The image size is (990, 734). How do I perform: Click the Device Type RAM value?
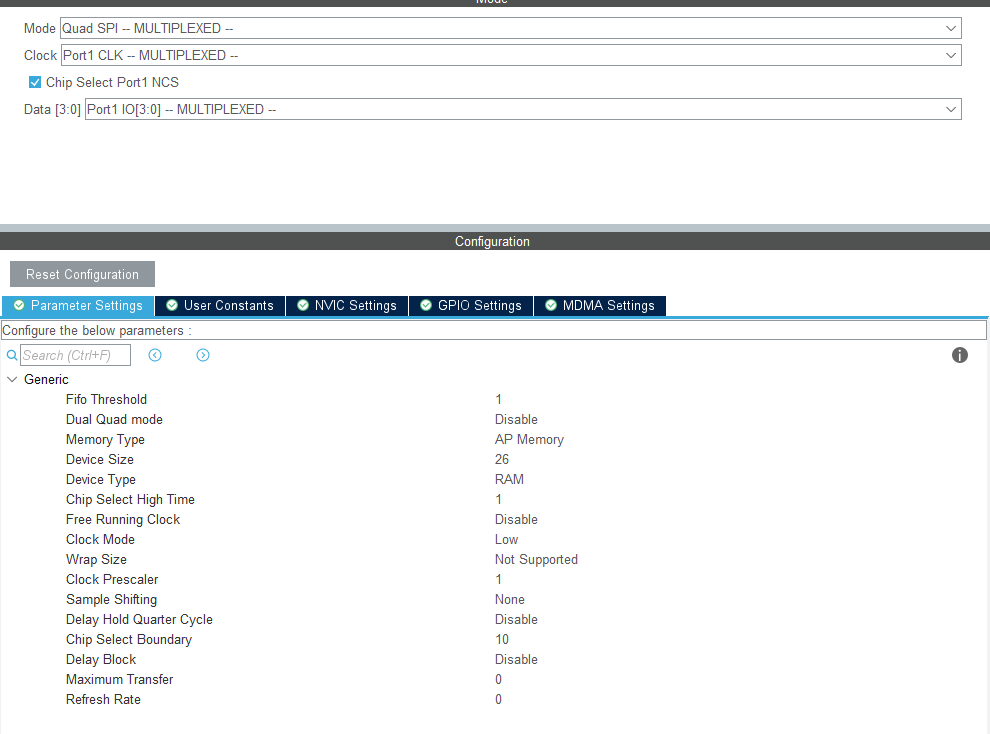click(509, 480)
